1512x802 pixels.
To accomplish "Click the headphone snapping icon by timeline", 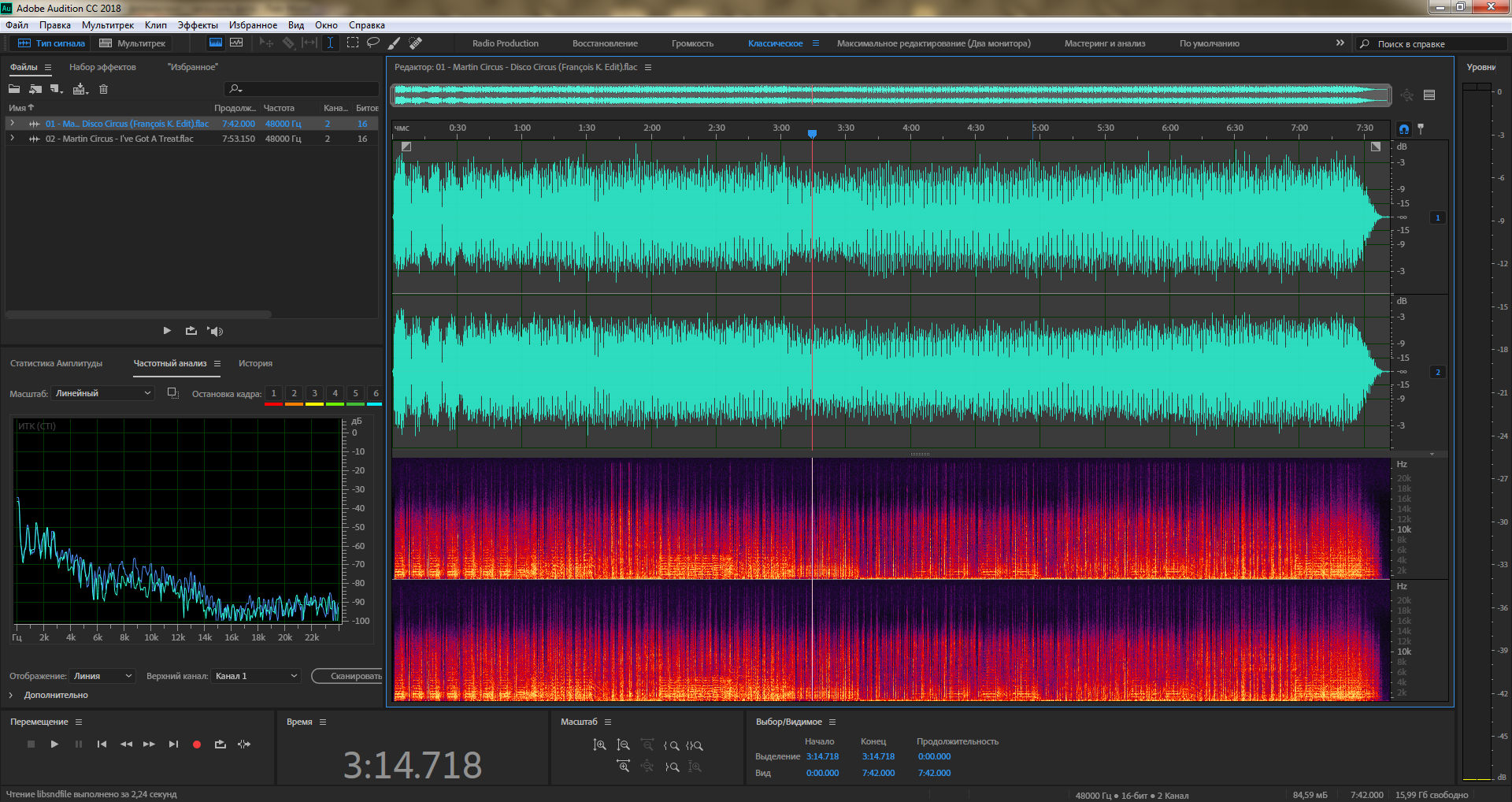I will click(x=1404, y=128).
